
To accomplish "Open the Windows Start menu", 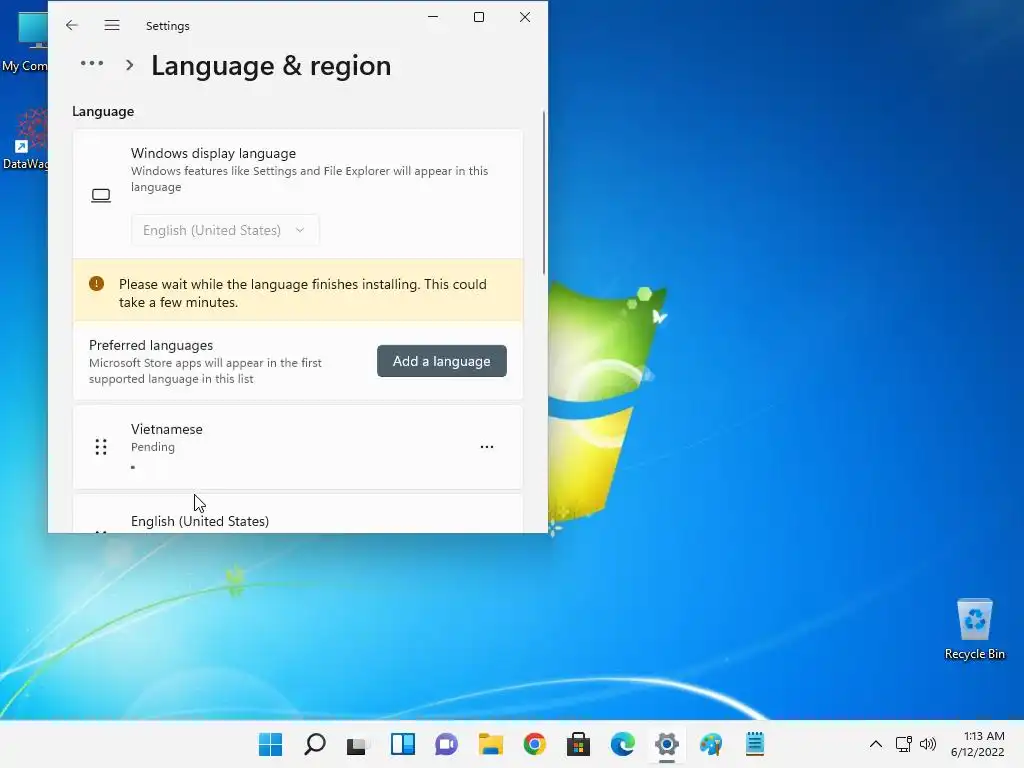I will tap(270, 744).
